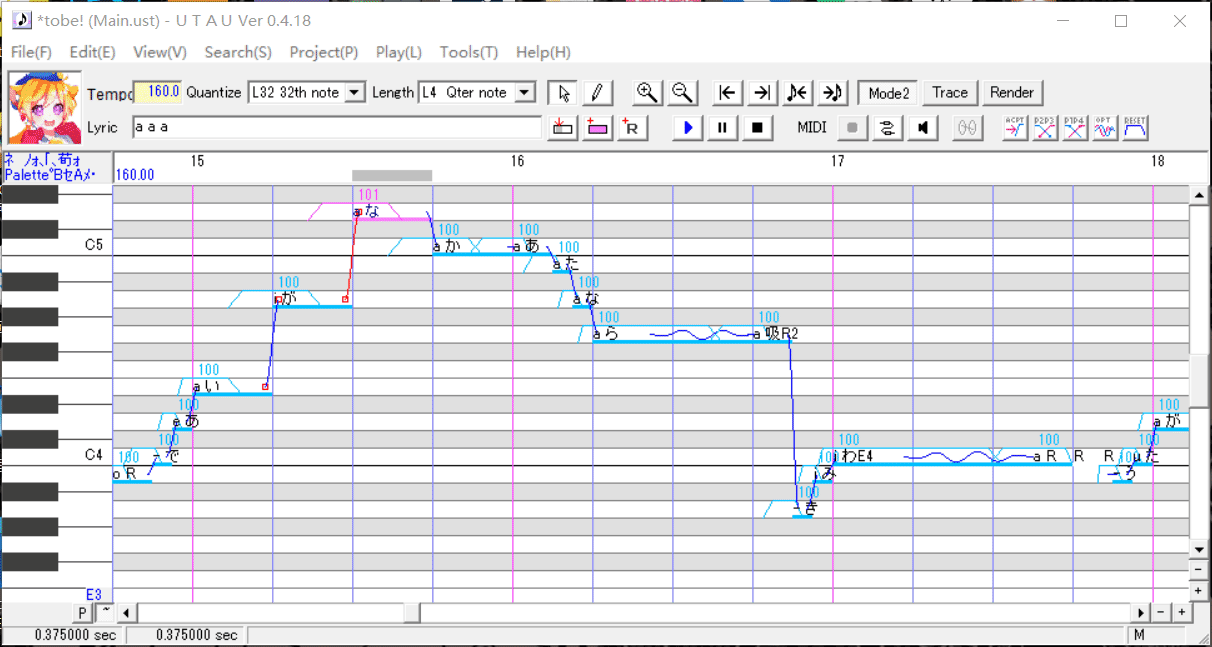Toggle the tilde vibrato display button
This screenshot has width=1212, height=647.
tap(105, 612)
